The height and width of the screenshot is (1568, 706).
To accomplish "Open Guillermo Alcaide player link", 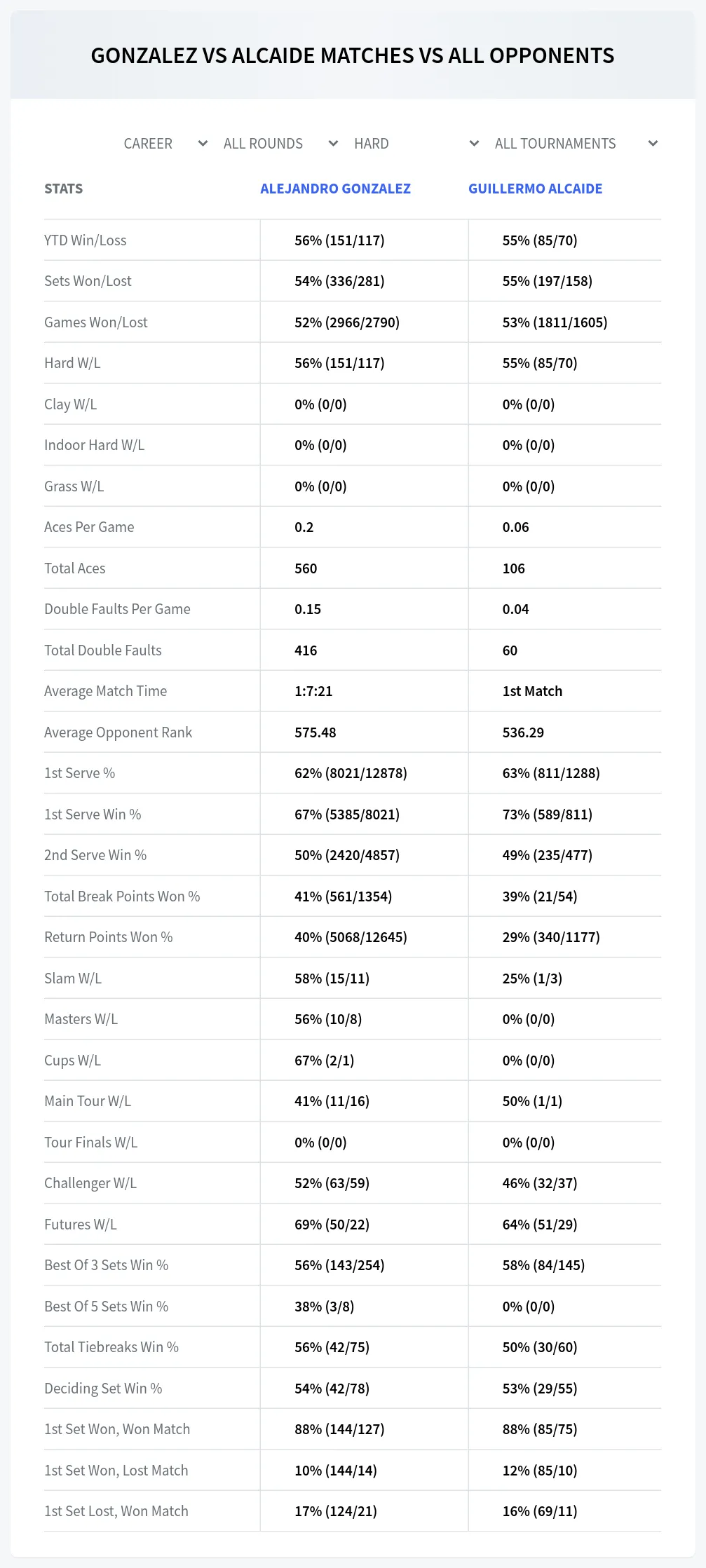I will 536,189.
